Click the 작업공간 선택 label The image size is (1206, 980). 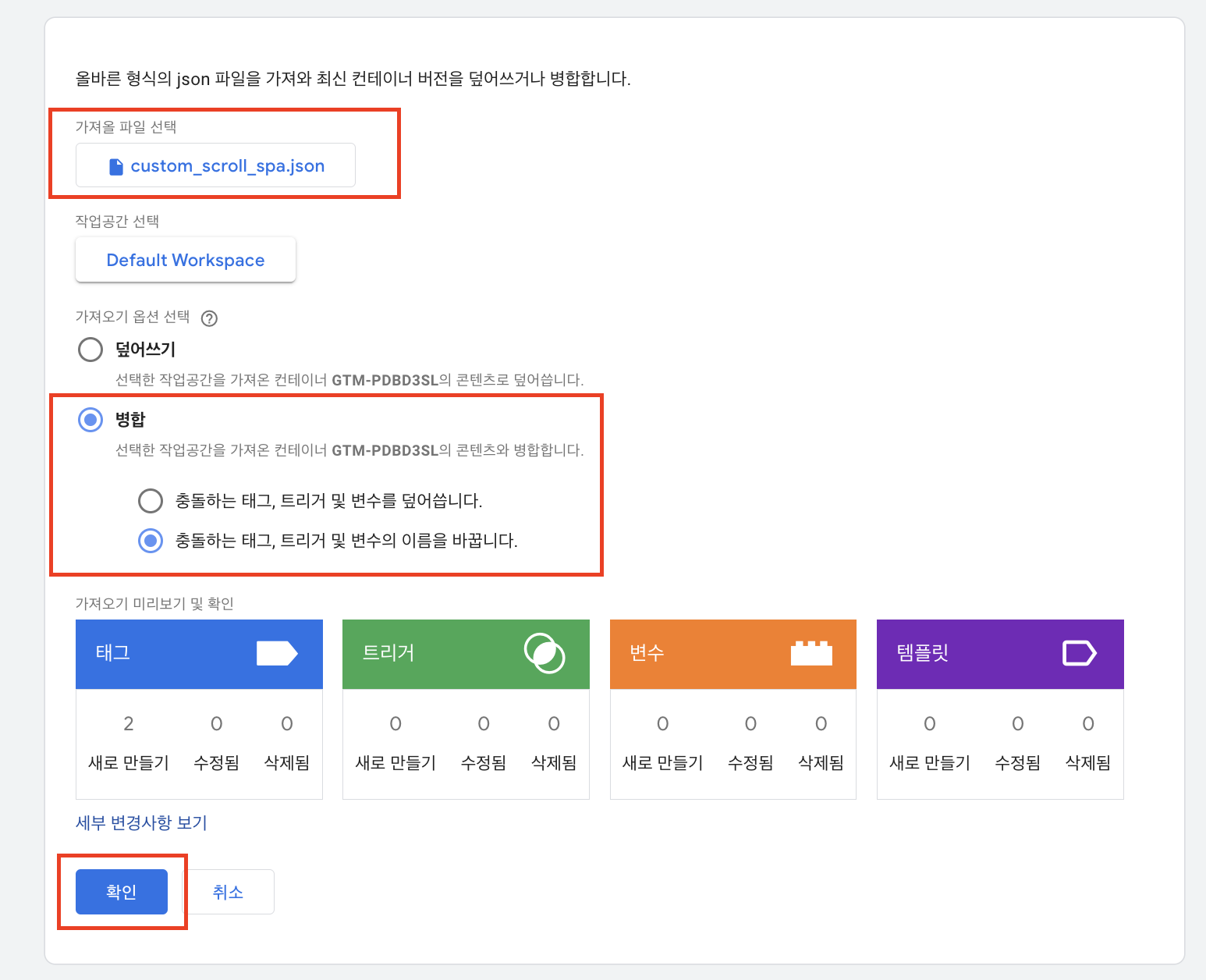click(117, 221)
